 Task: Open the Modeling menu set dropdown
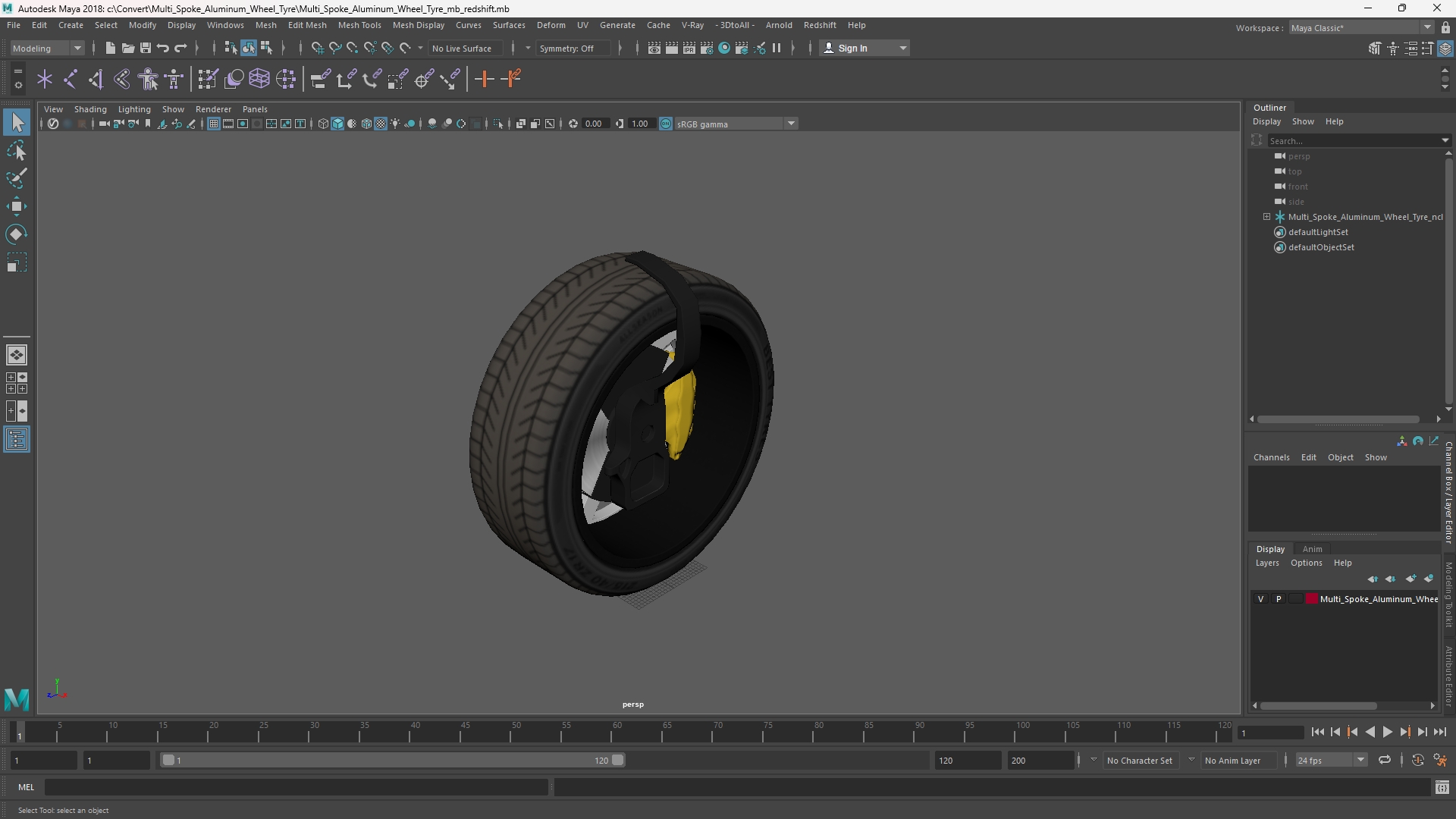point(47,48)
